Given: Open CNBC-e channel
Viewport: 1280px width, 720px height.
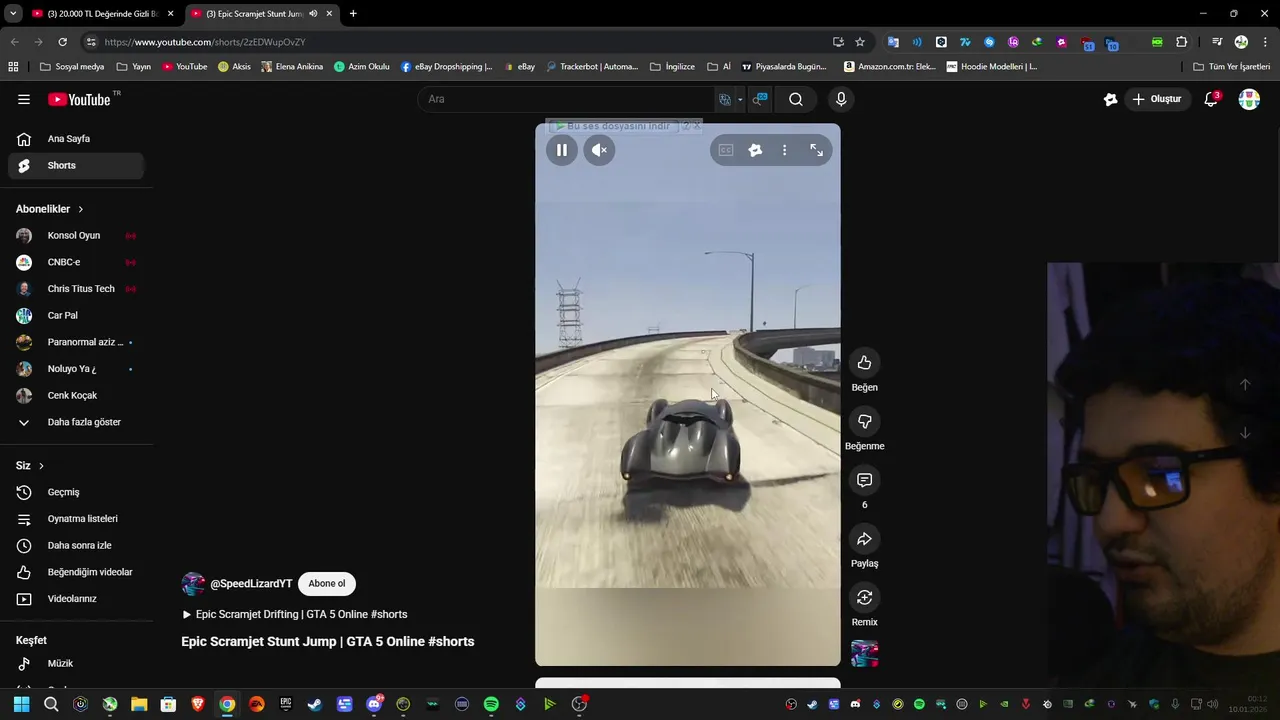Looking at the screenshot, I should (76, 262).
